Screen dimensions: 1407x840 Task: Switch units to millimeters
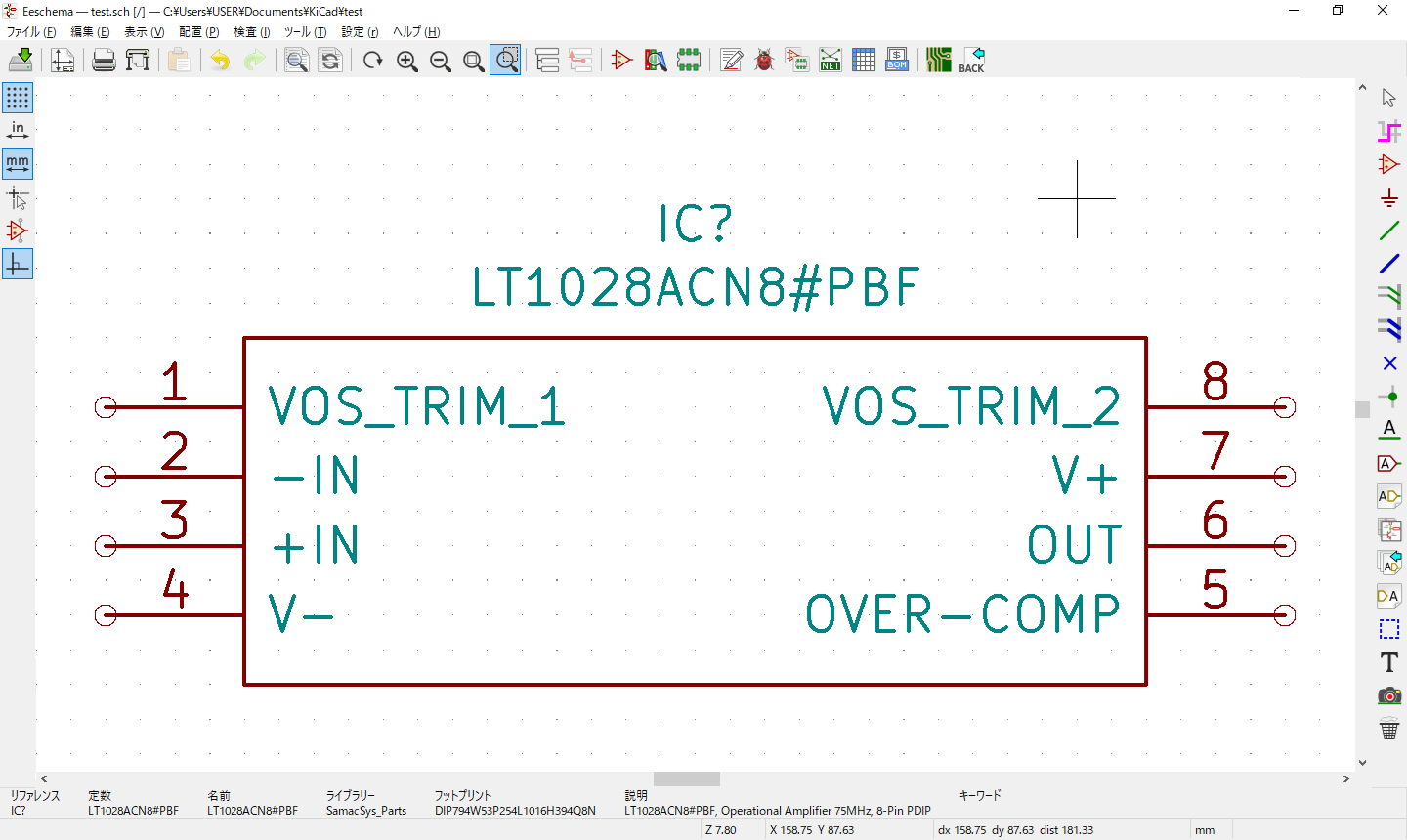pyautogui.click(x=18, y=163)
